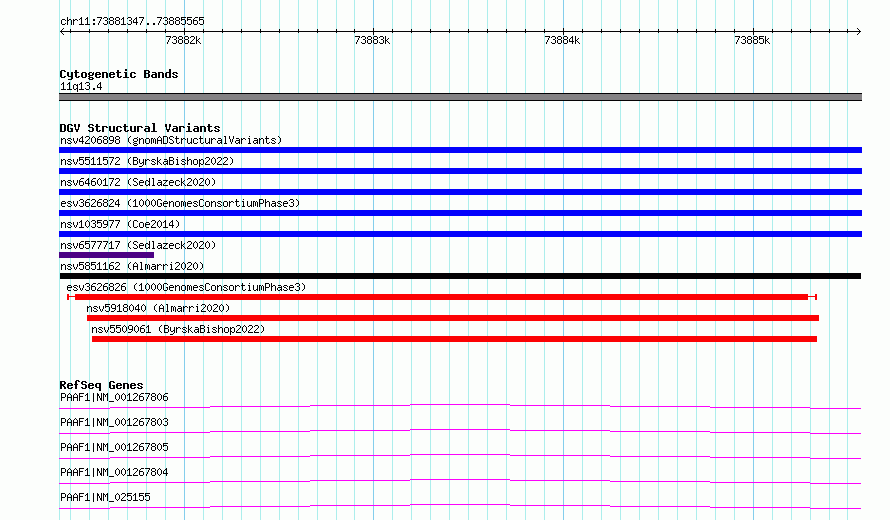Screen dimensions: 890x520
Task: Select the magenta intron line of NM_001267806
Action: [460, 406]
